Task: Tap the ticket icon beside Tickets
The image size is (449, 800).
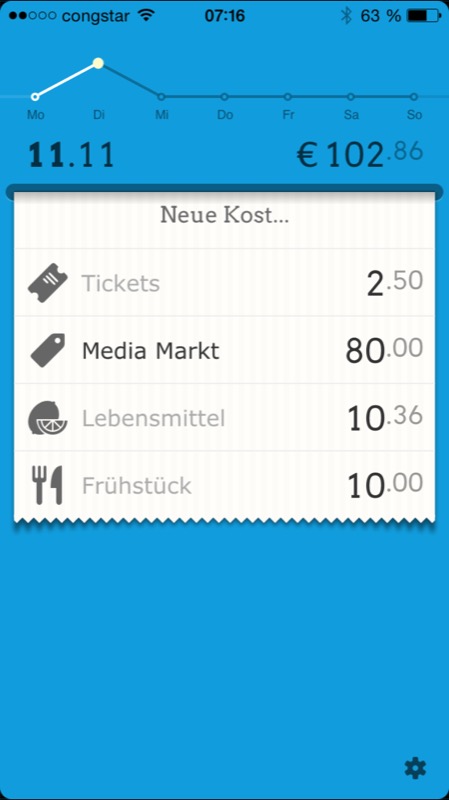Action: click(x=47, y=283)
